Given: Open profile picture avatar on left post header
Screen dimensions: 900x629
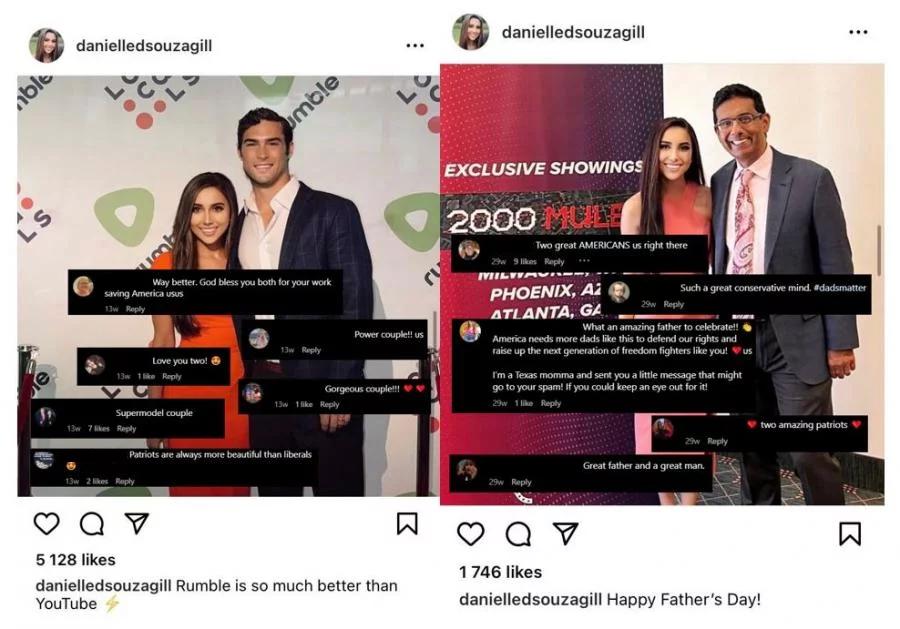Looking at the screenshot, I should 46,45.
